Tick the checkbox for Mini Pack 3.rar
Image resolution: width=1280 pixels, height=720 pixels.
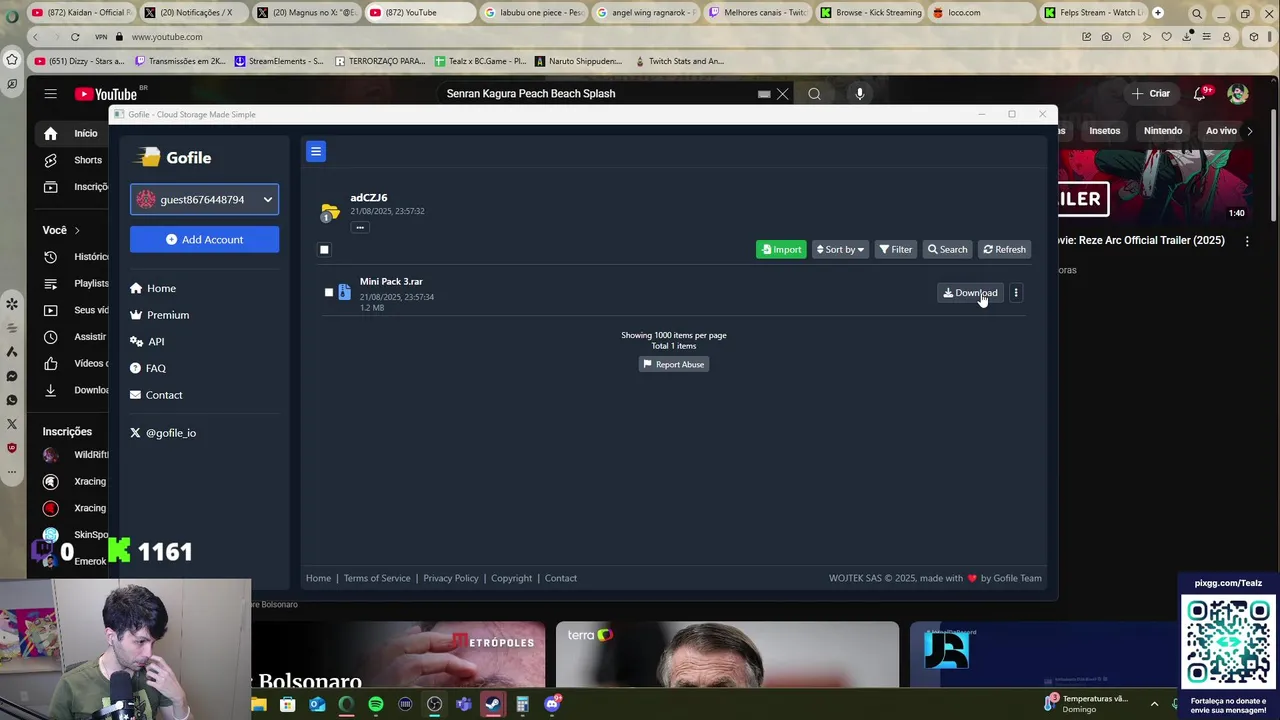click(328, 293)
